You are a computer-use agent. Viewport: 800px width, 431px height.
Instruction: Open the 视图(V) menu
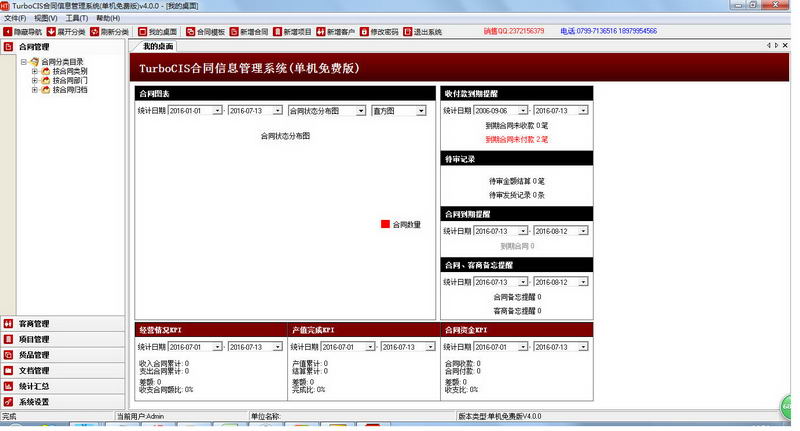[x=45, y=18]
